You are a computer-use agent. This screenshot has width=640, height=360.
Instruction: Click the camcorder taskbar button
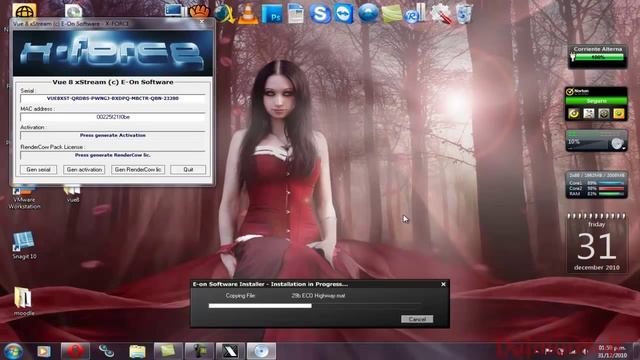click(199, 351)
